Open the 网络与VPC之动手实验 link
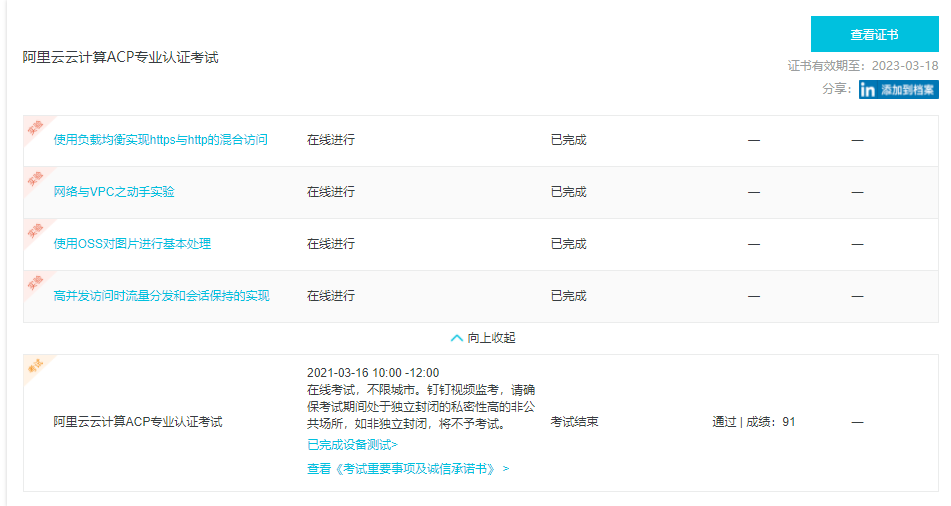The image size is (951, 506). pyautogui.click(x=114, y=192)
